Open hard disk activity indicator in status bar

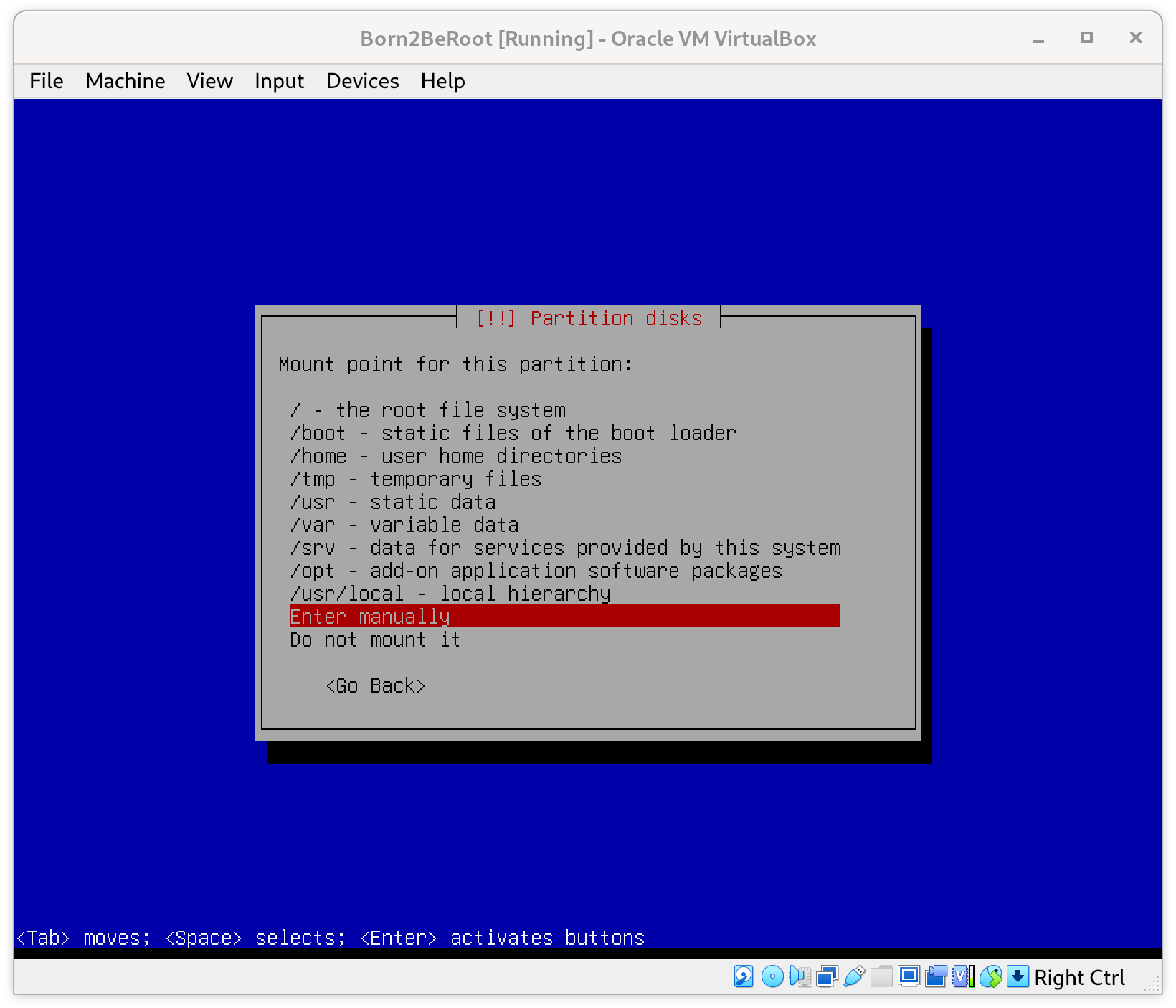tap(744, 976)
